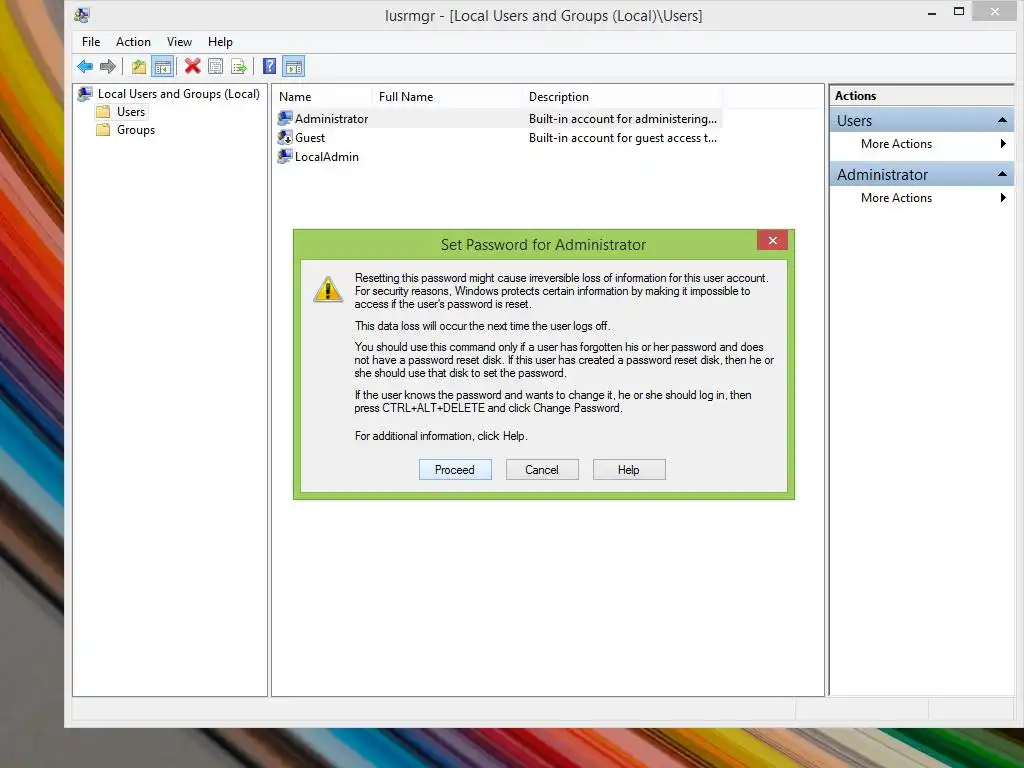Close the Set Password dialog
The width and height of the screenshot is (1024, 768).
773,240
